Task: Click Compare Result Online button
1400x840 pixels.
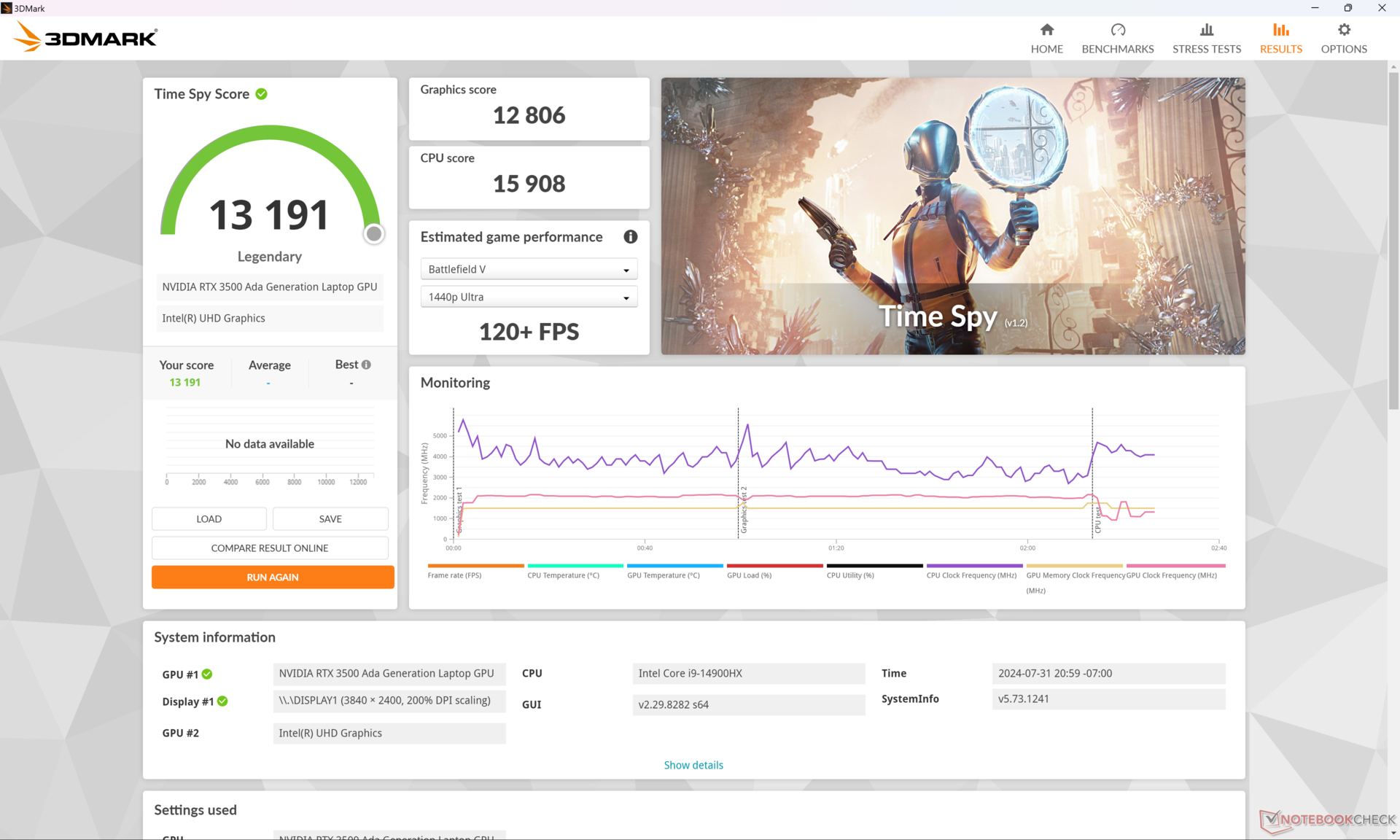Action: pos(270,548)
